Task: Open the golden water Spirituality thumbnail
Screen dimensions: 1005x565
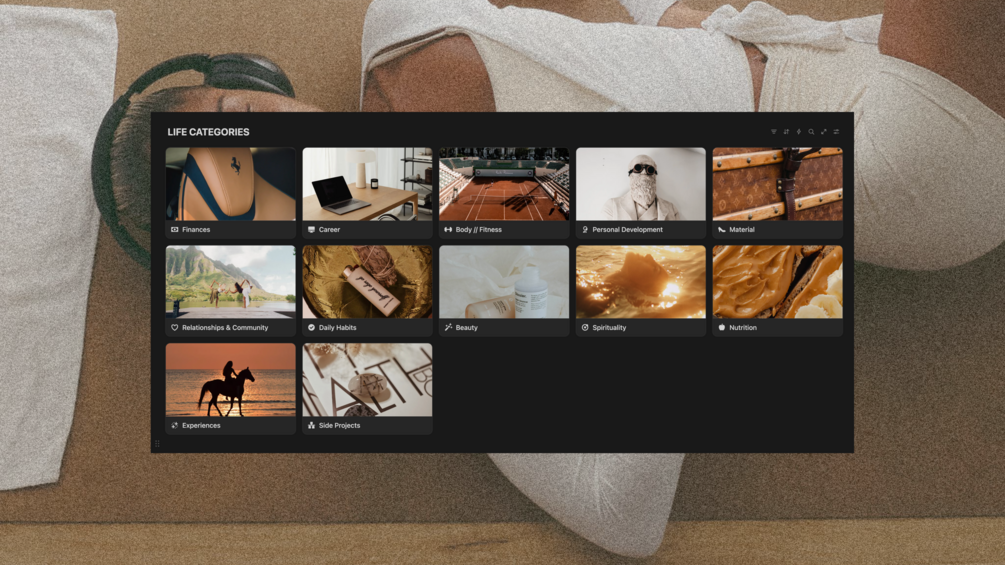Action: point(641,282)
